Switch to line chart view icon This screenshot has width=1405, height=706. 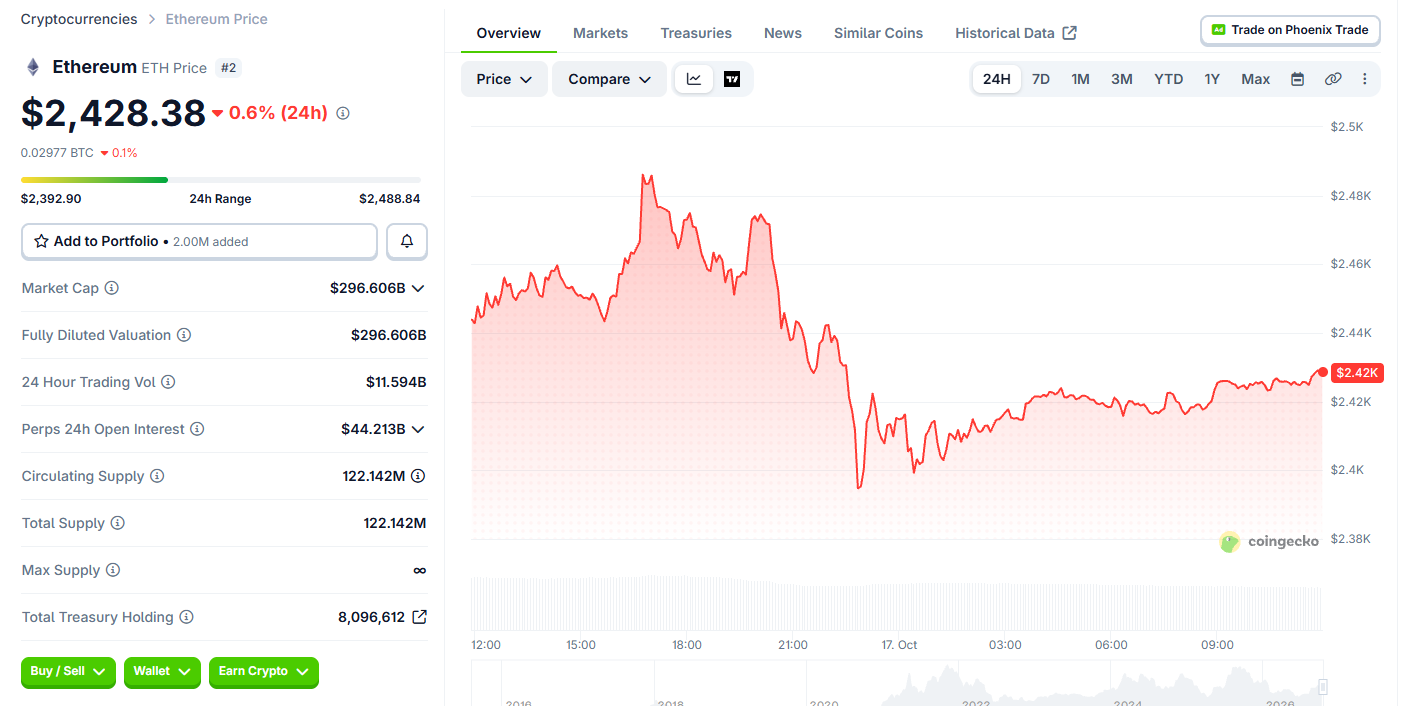tap(694, 79)
